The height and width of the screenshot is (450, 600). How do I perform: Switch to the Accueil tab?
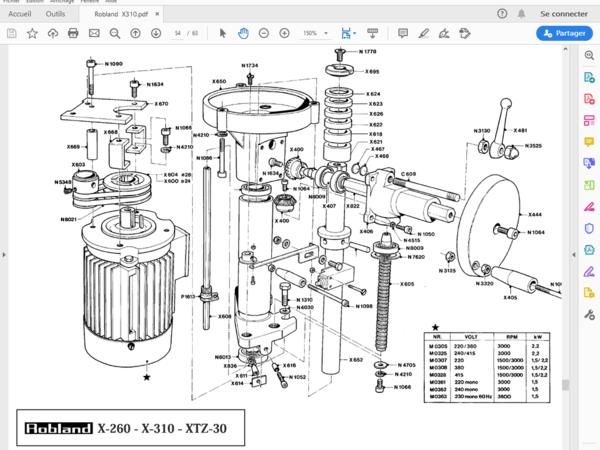tap(20, 14)
